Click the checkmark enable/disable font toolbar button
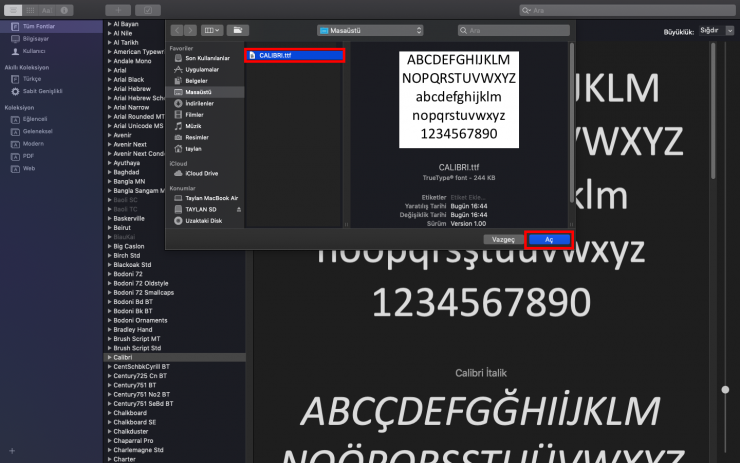740x463 pixels. coord(148,10)
